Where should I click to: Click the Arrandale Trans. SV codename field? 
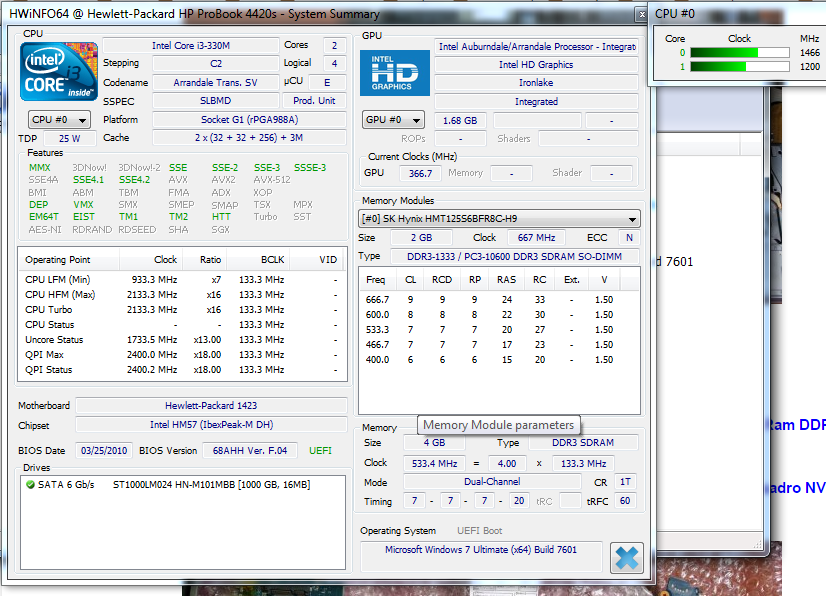pyautogui.click(x=214, y=83)
